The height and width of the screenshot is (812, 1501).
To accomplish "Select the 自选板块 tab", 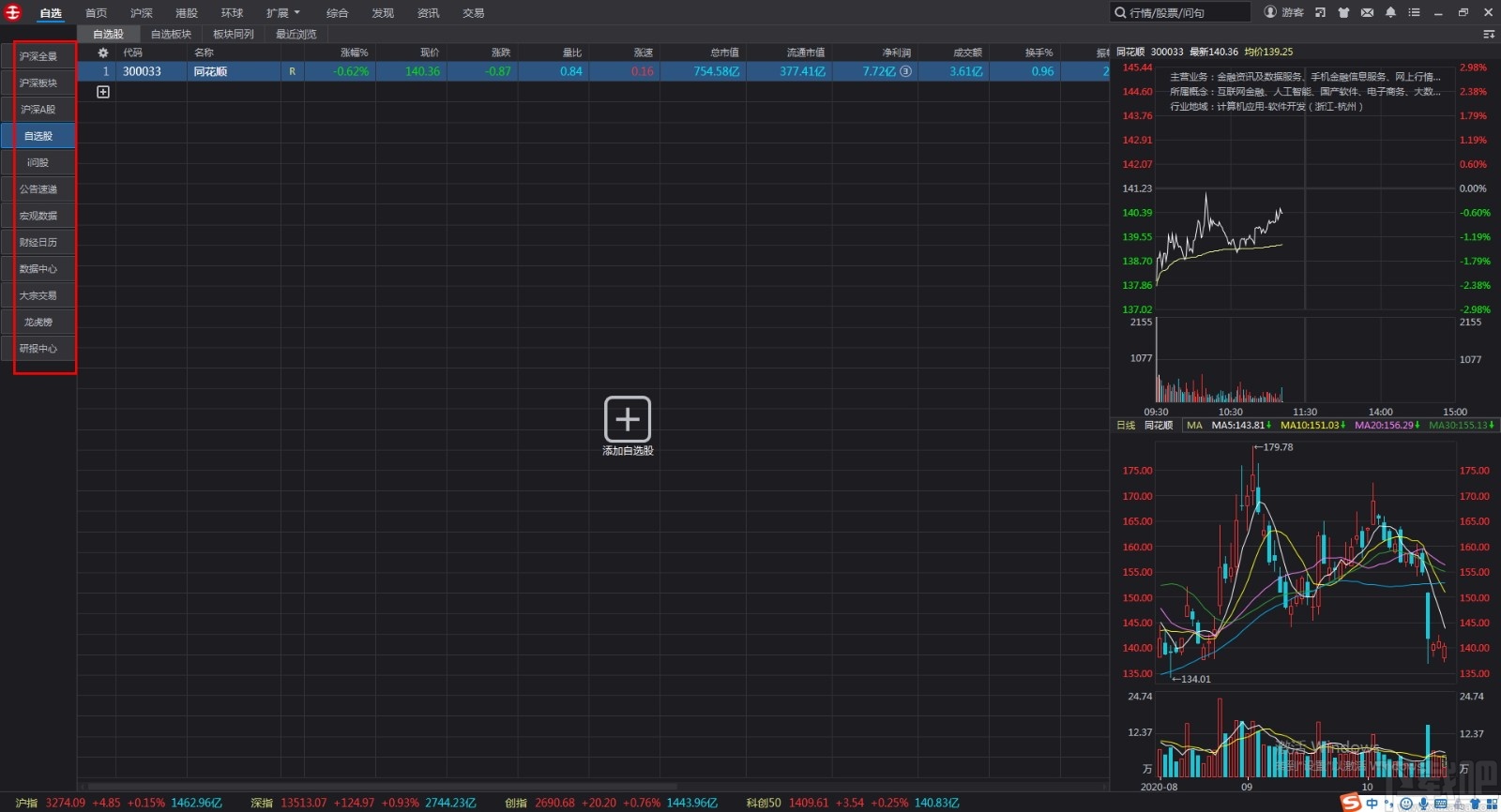I will click(x=171, y=34).
